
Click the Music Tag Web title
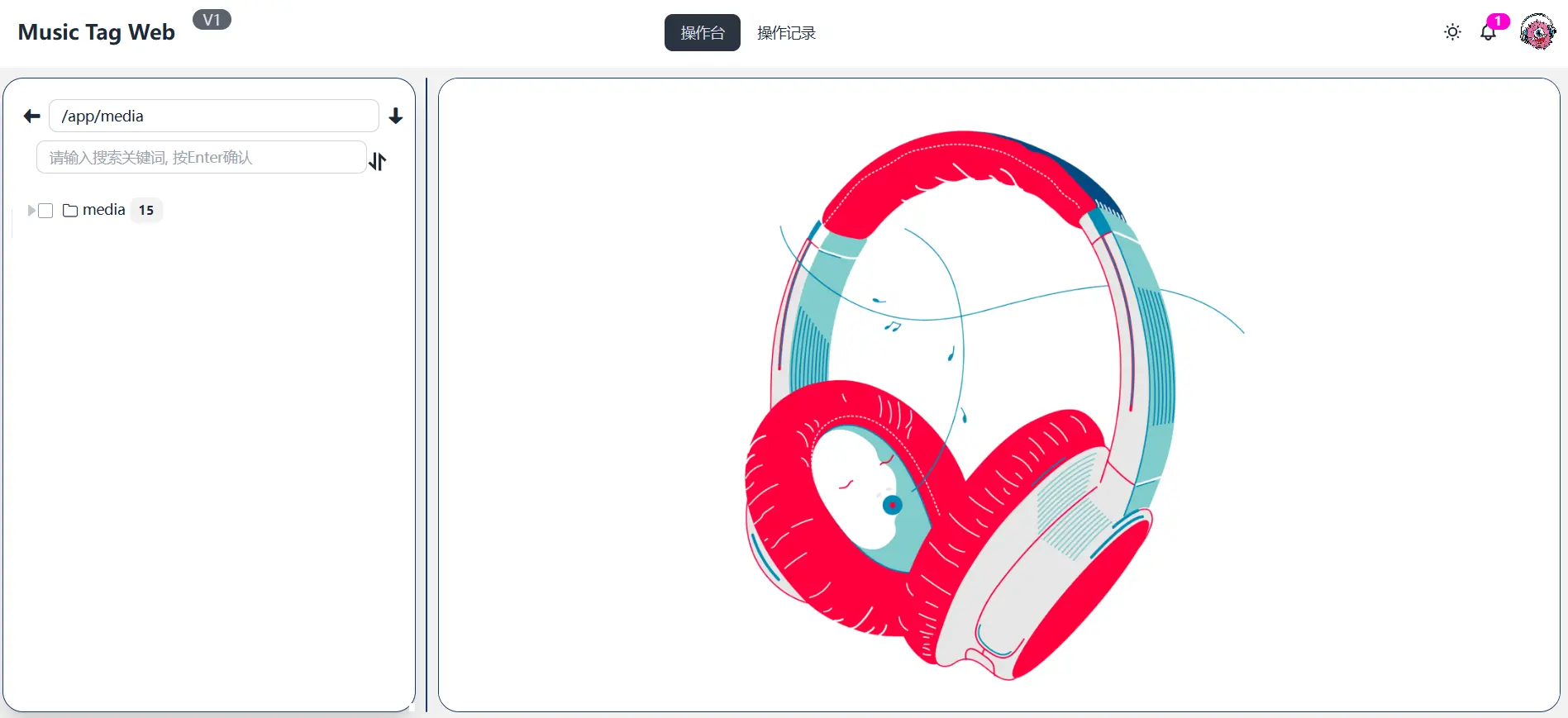pos(97,32)
